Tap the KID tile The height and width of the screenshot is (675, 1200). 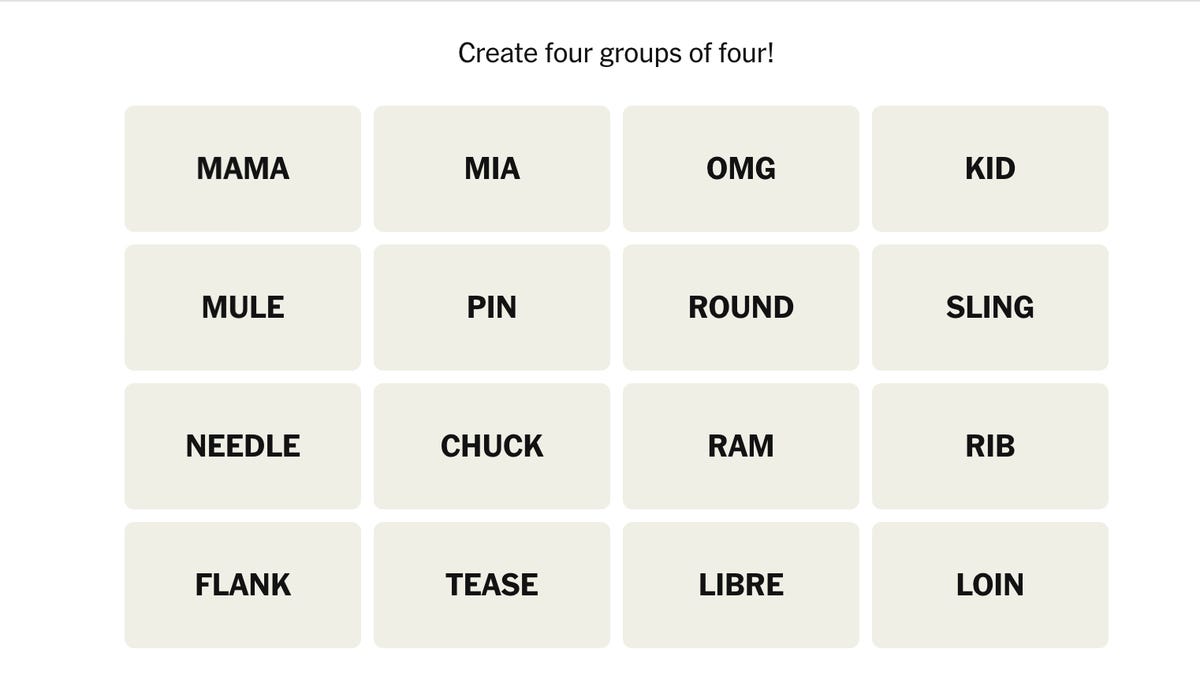point(990,168)
